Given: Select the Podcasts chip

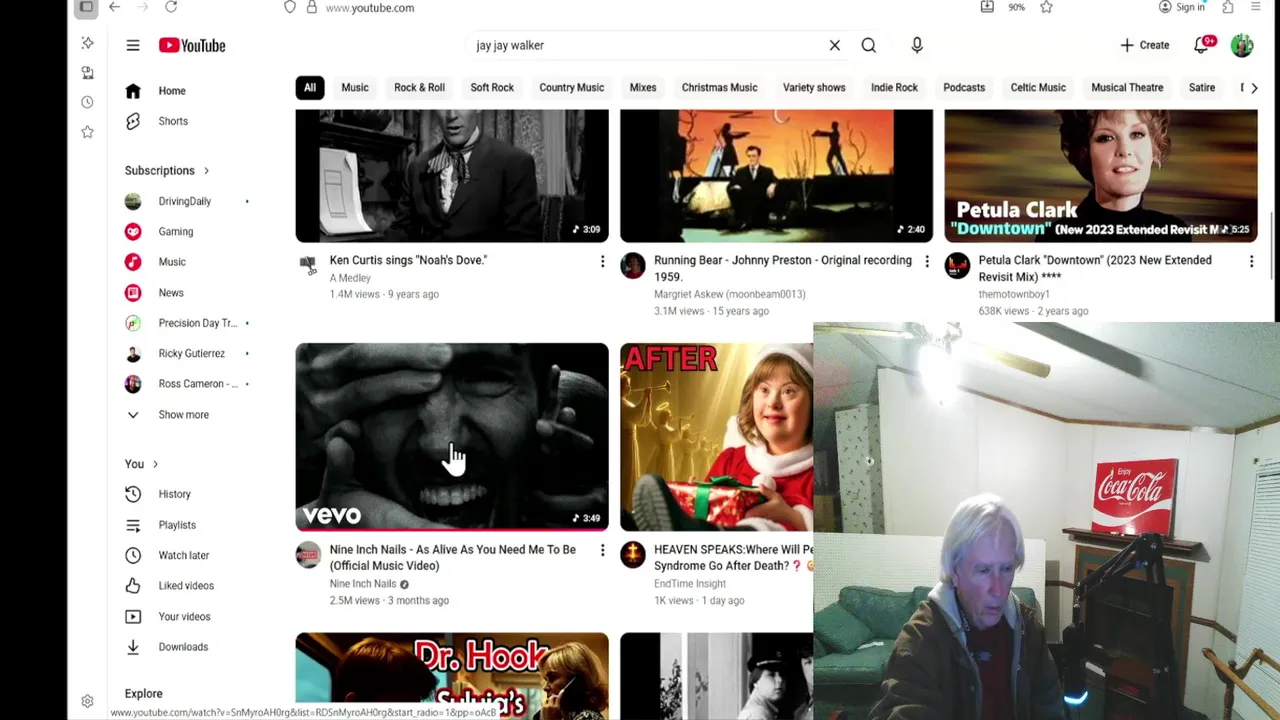Looking at the screenshot, I should click(964, 88).
